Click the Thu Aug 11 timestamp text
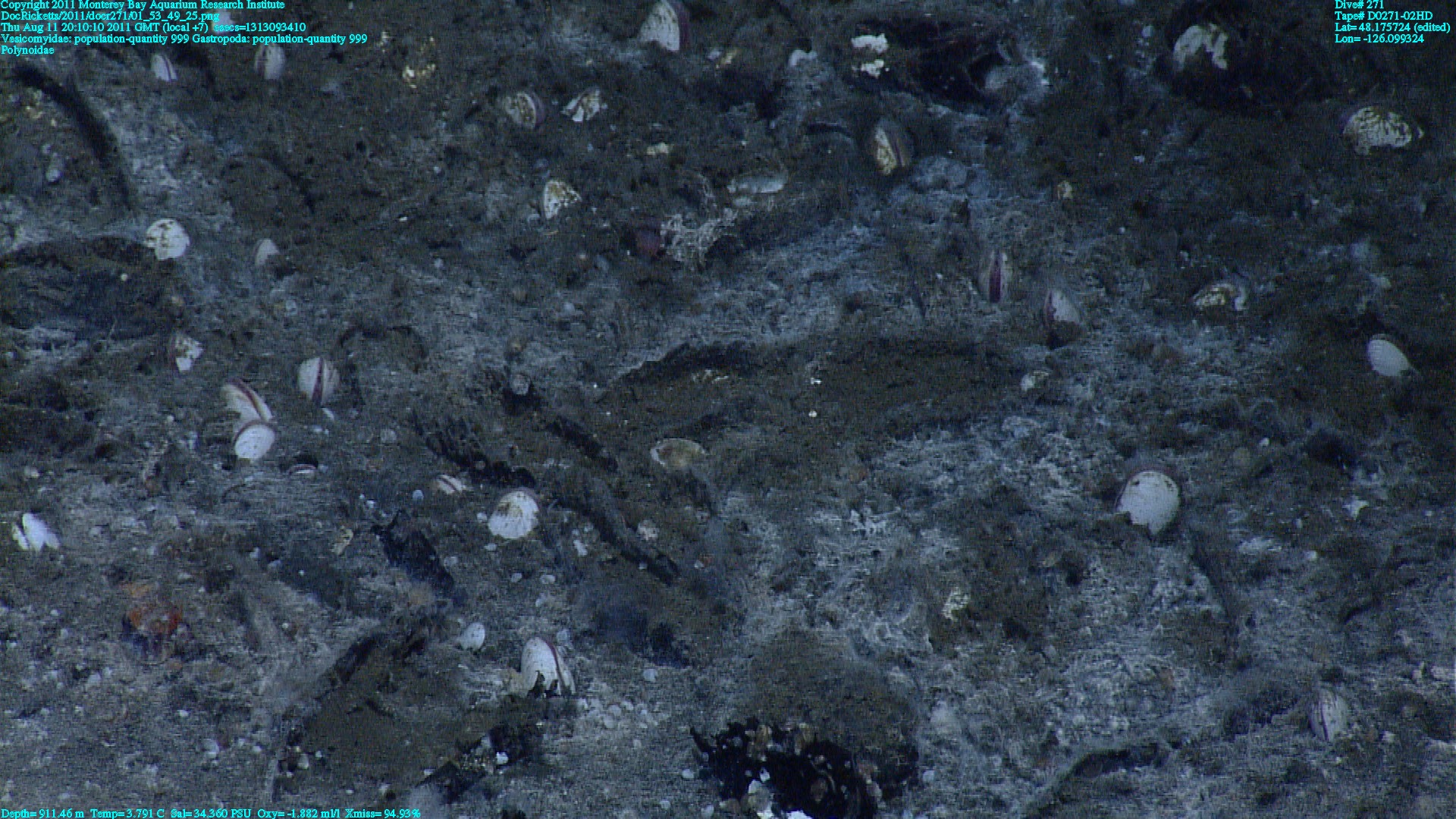Viewport: 1456px width, 819px height. click(153, 27)
